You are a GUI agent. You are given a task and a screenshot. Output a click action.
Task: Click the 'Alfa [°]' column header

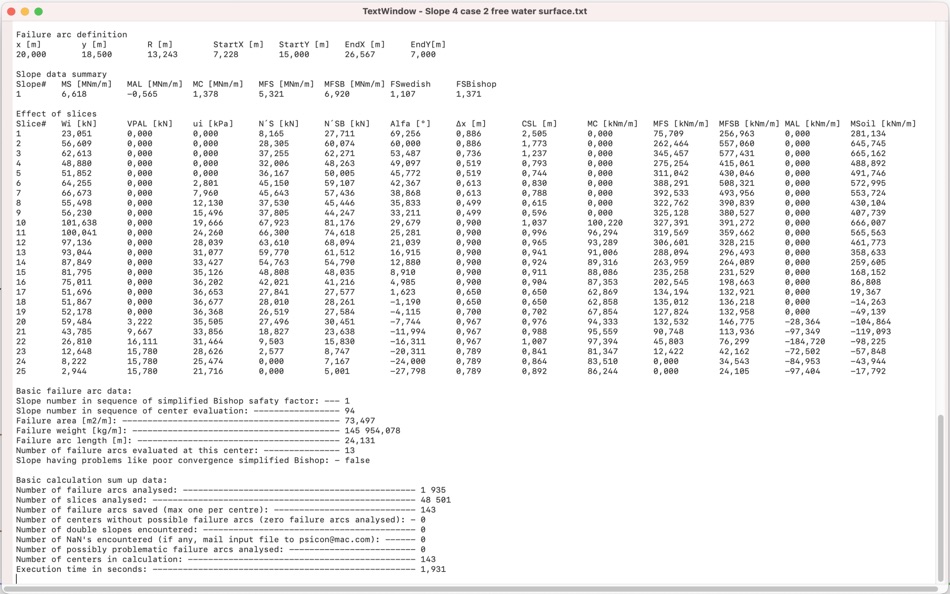410,124
